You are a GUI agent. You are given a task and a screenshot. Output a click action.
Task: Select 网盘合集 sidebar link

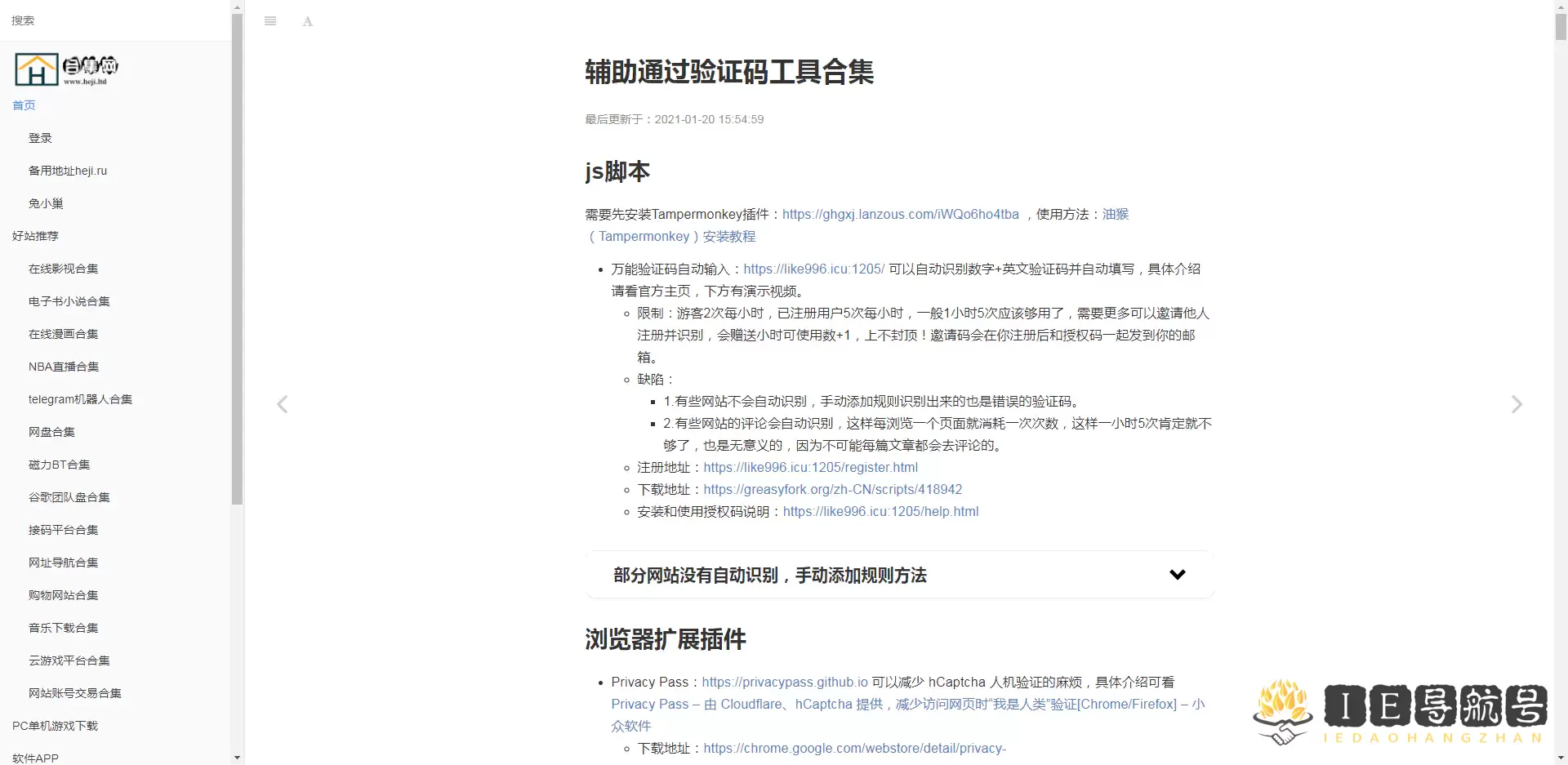click(x=51, y=432)
